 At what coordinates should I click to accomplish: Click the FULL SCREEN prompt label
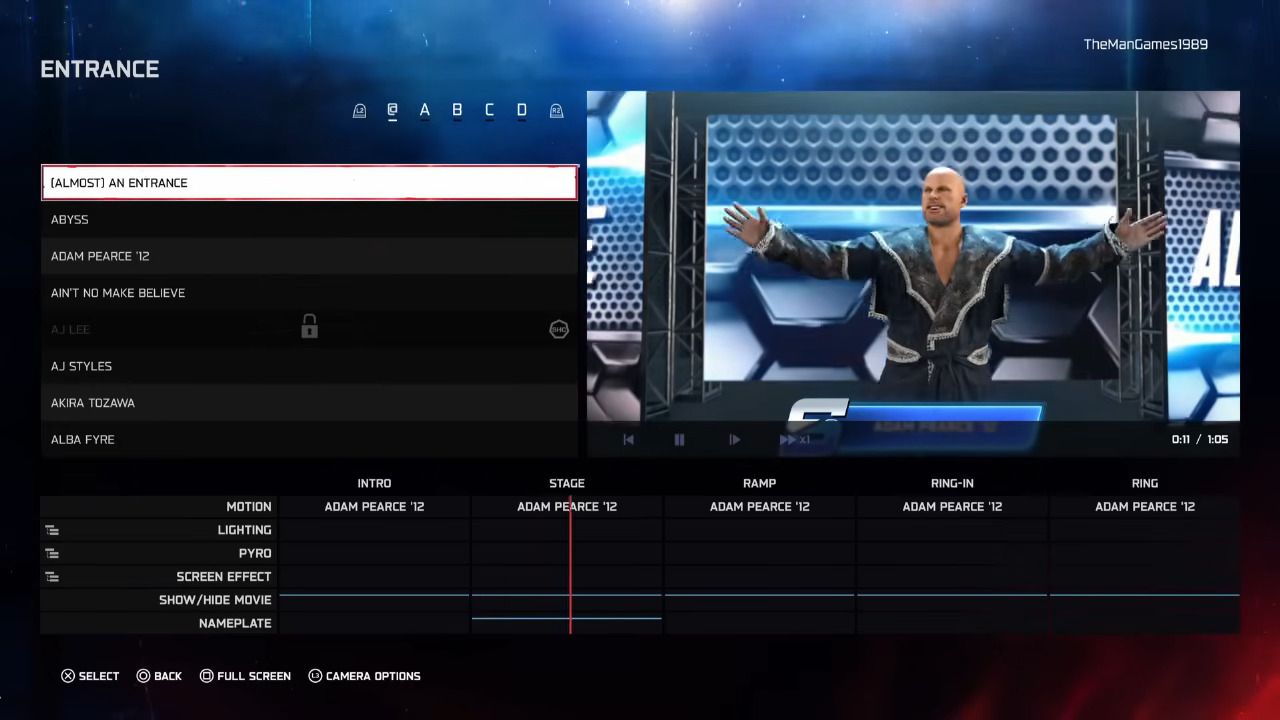pyautogui.click(x=254, y=676)
